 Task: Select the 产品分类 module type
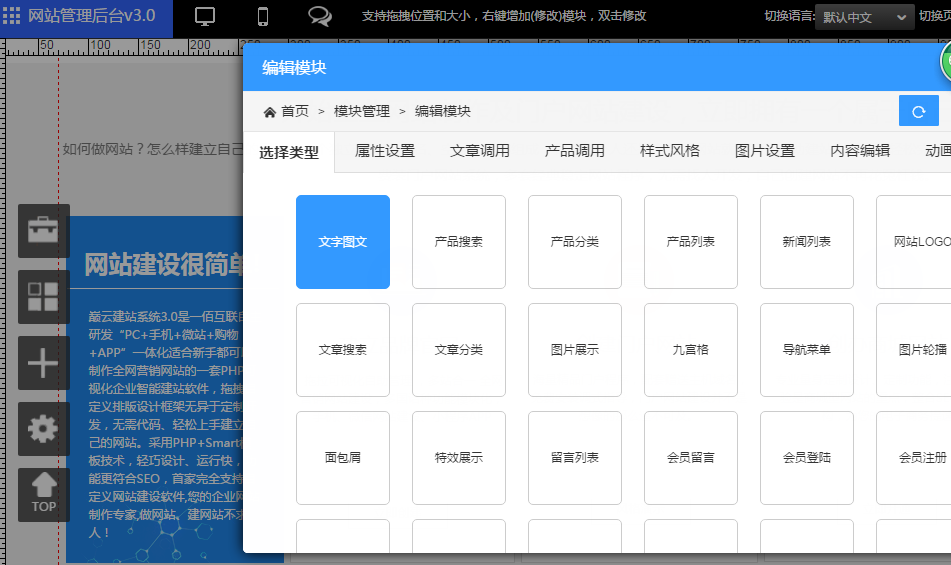(x=574, y=242)
